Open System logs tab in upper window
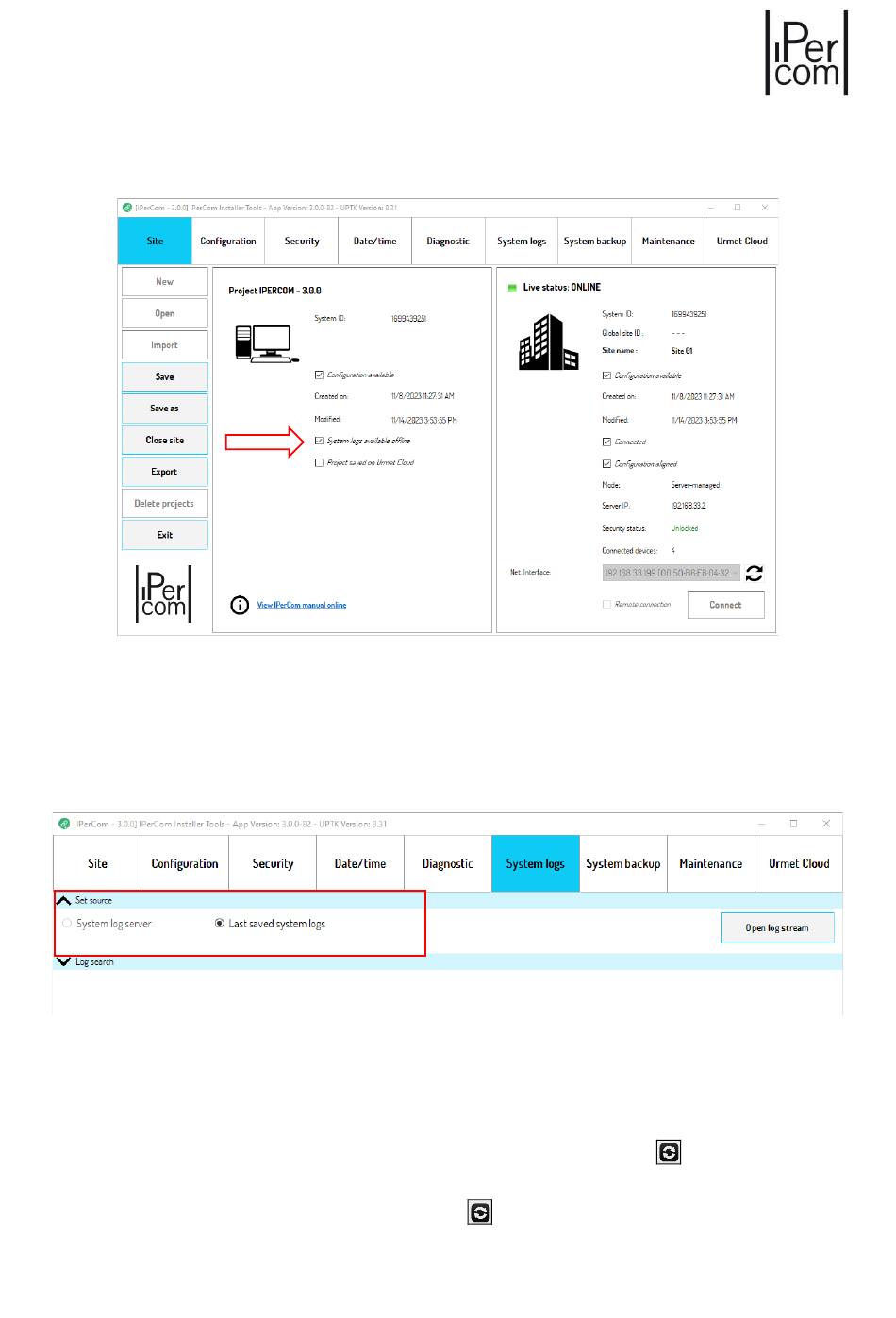Image resolution: width=896 pixels, height=1318 pixels. pyautogui.click(x=522, y=241)
